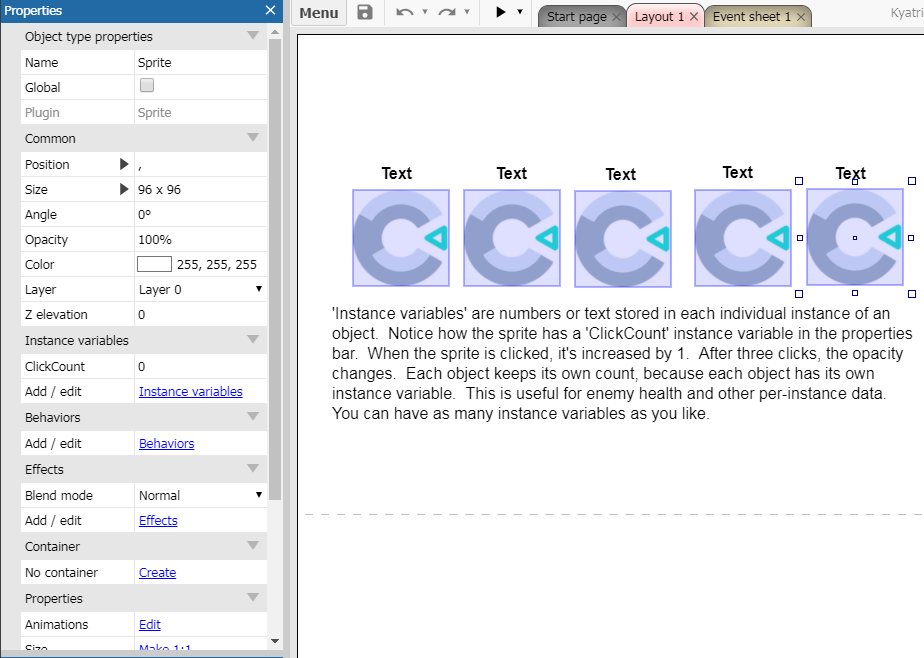
Task: Create a container via the Create link
Action: (x=157, y=572)
